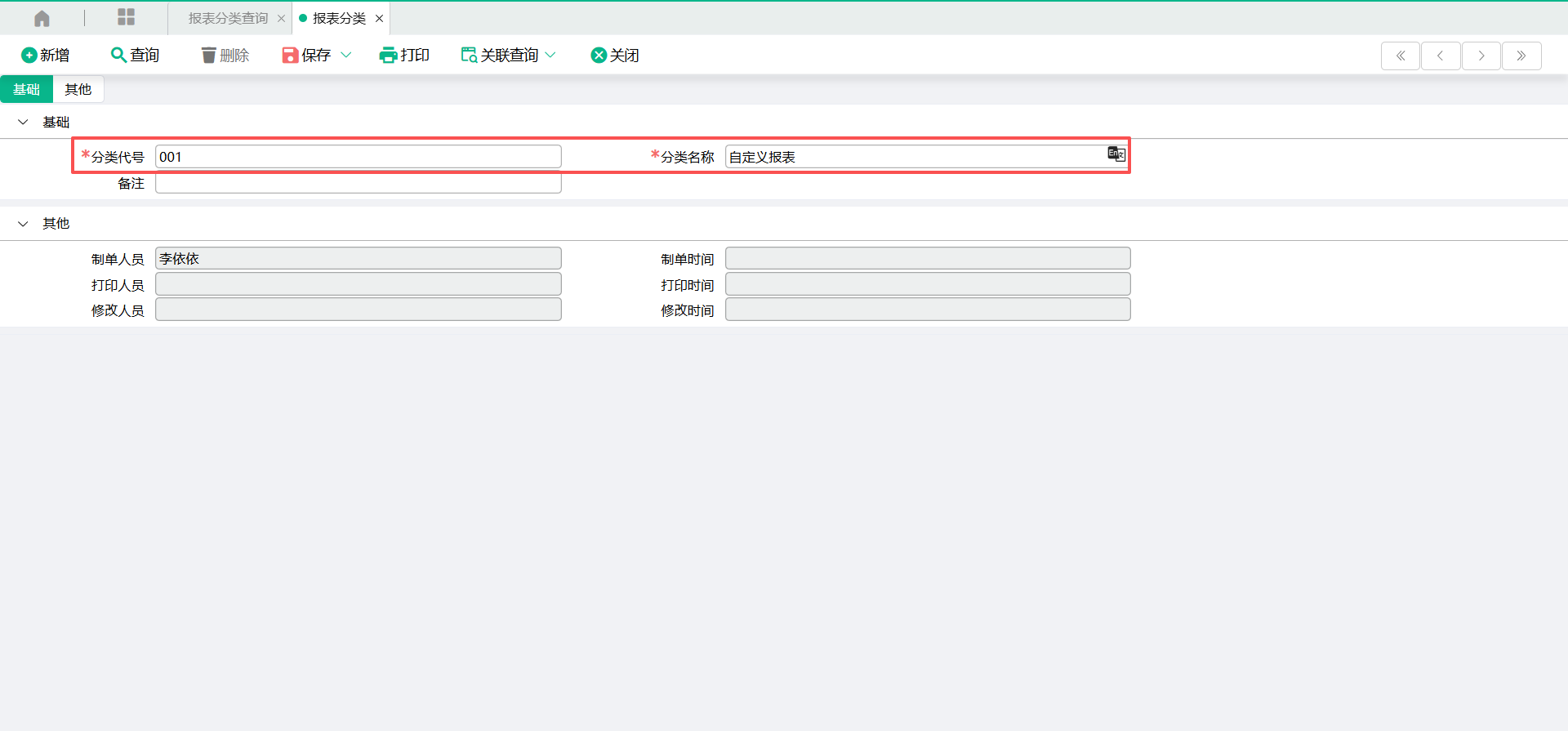
Task: Click the 新增 add button
Action: pyautogui.click(x=45, y=55)
